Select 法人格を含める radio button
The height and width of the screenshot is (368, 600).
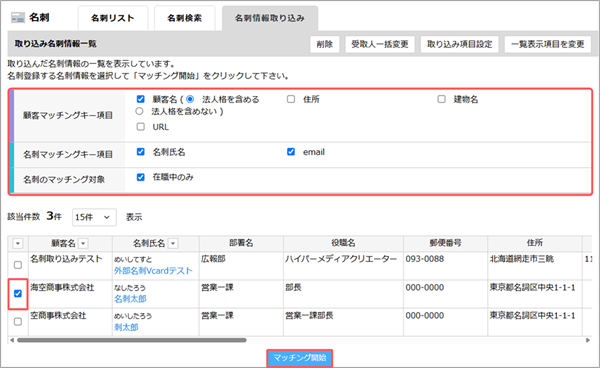[x=190, y=99]
